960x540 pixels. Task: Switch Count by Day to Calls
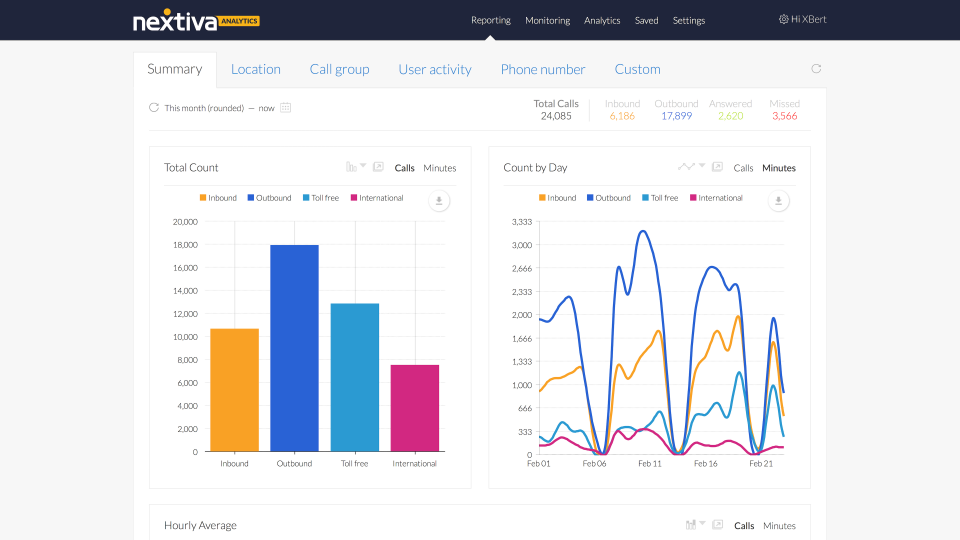743,168
